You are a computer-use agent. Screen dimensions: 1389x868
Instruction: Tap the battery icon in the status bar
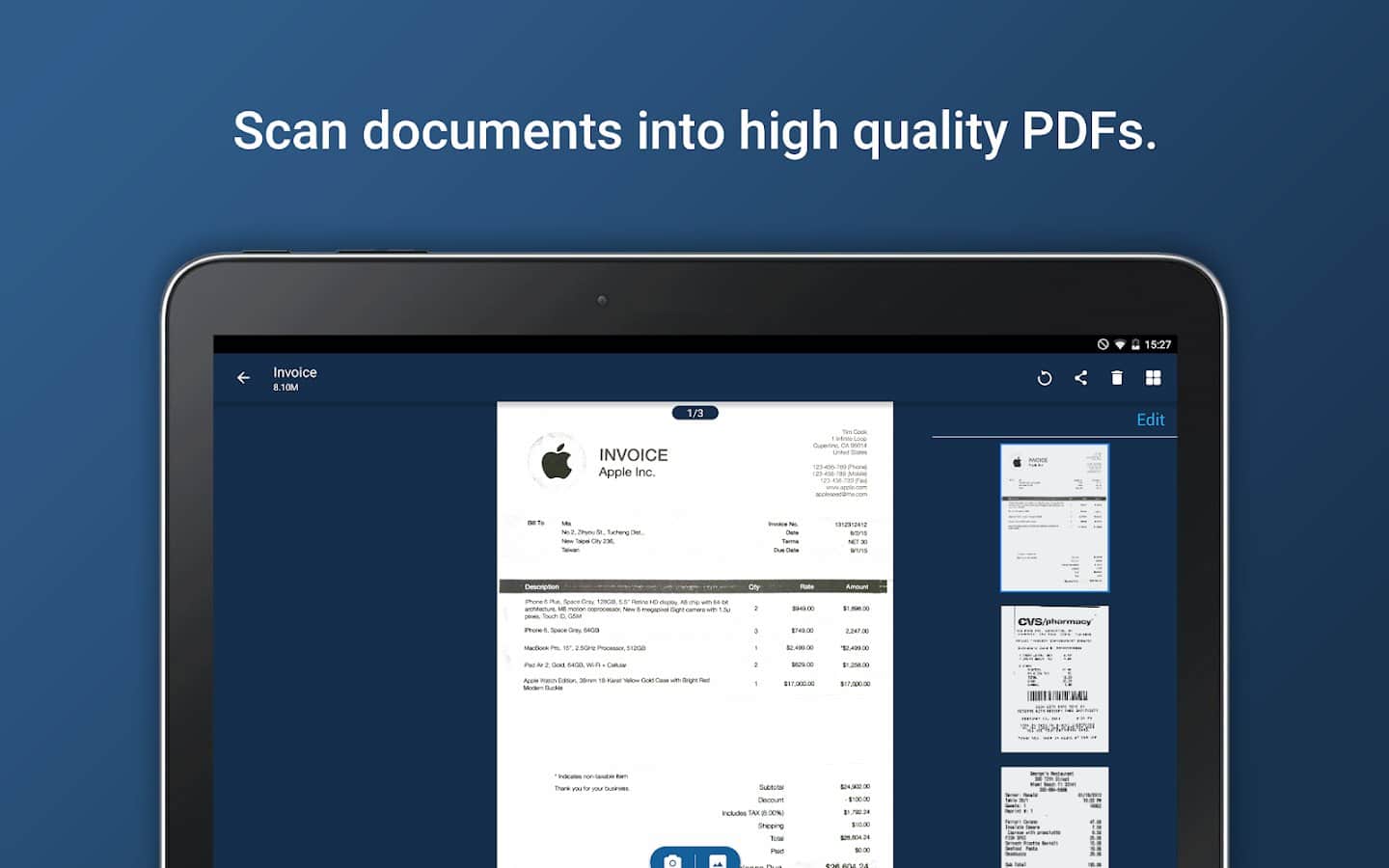coord(1135,344)
